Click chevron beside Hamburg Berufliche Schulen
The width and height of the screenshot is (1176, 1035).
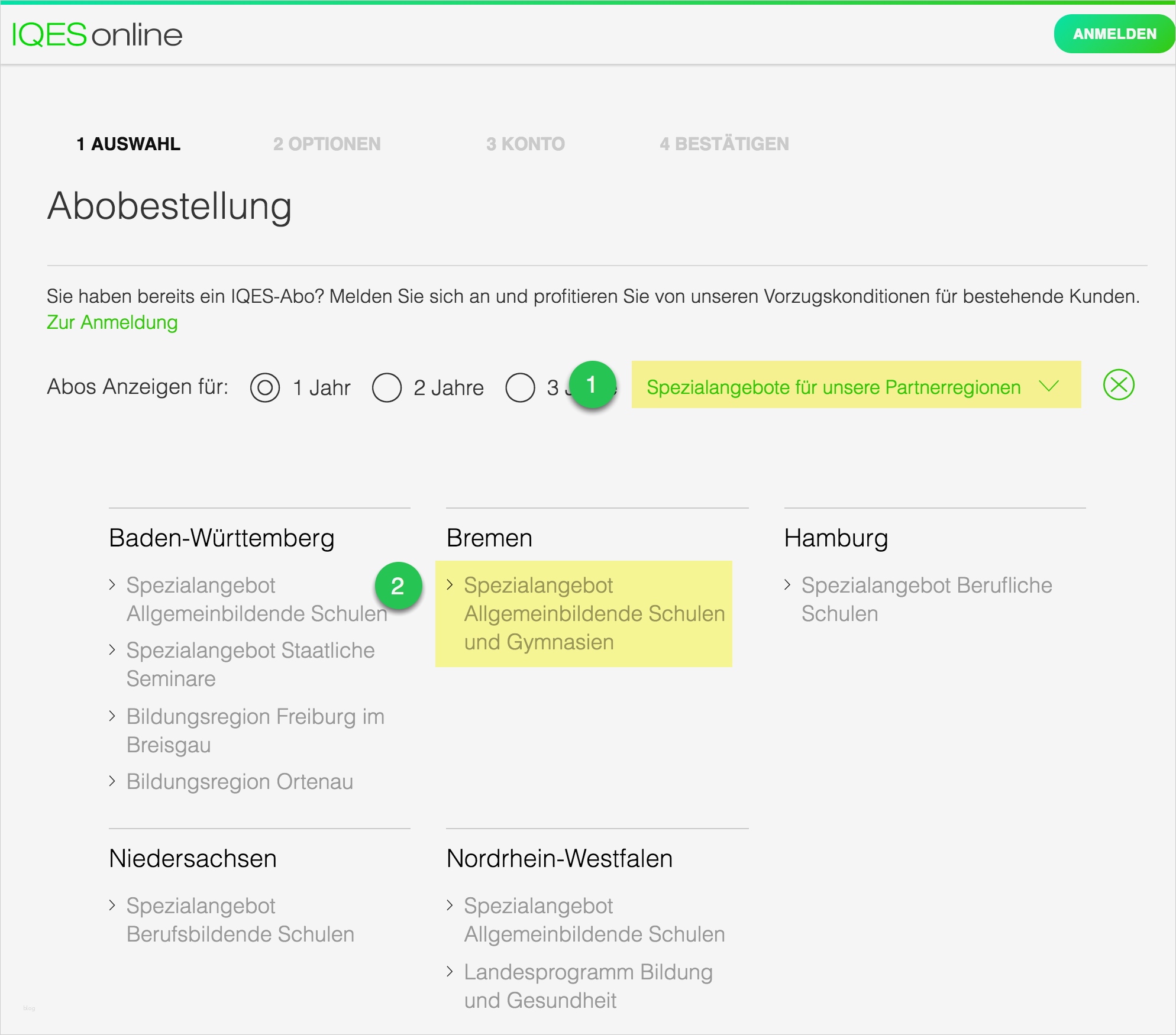(x=787, y=585)
